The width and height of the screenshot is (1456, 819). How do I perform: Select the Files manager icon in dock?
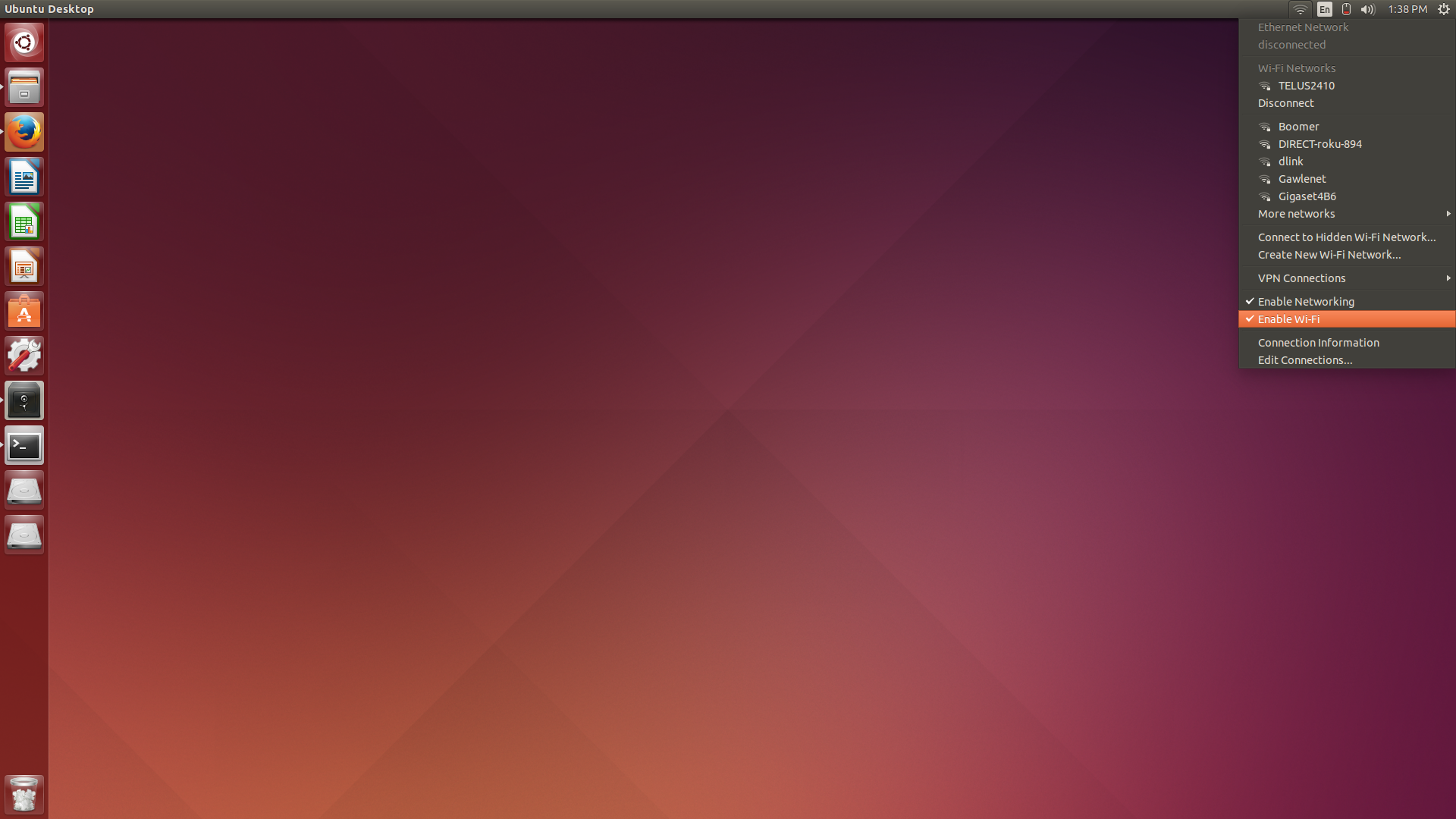click(24, 87)
